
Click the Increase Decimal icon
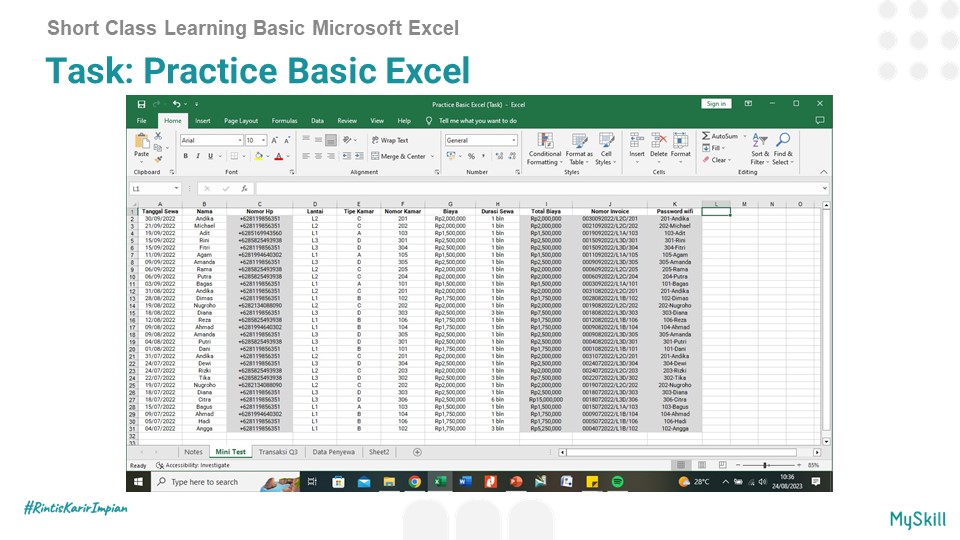500,156
